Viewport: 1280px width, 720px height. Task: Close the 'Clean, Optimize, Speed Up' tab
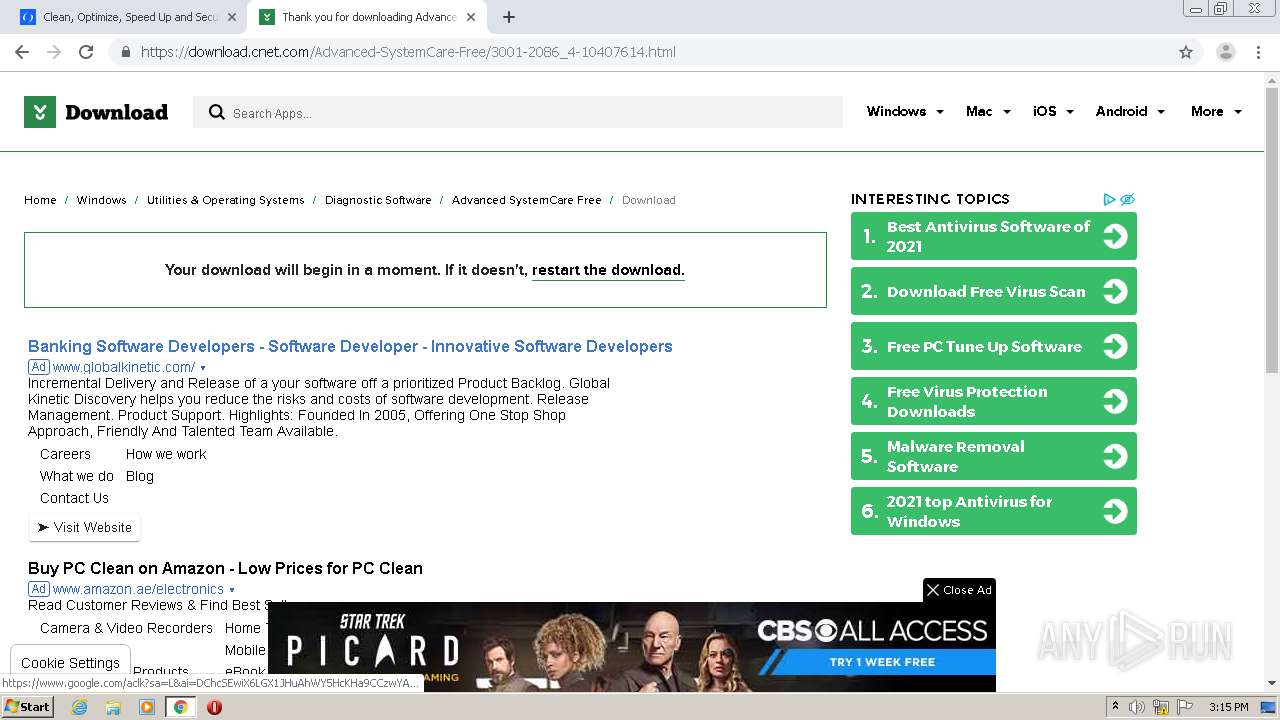(x=231, y=17)
